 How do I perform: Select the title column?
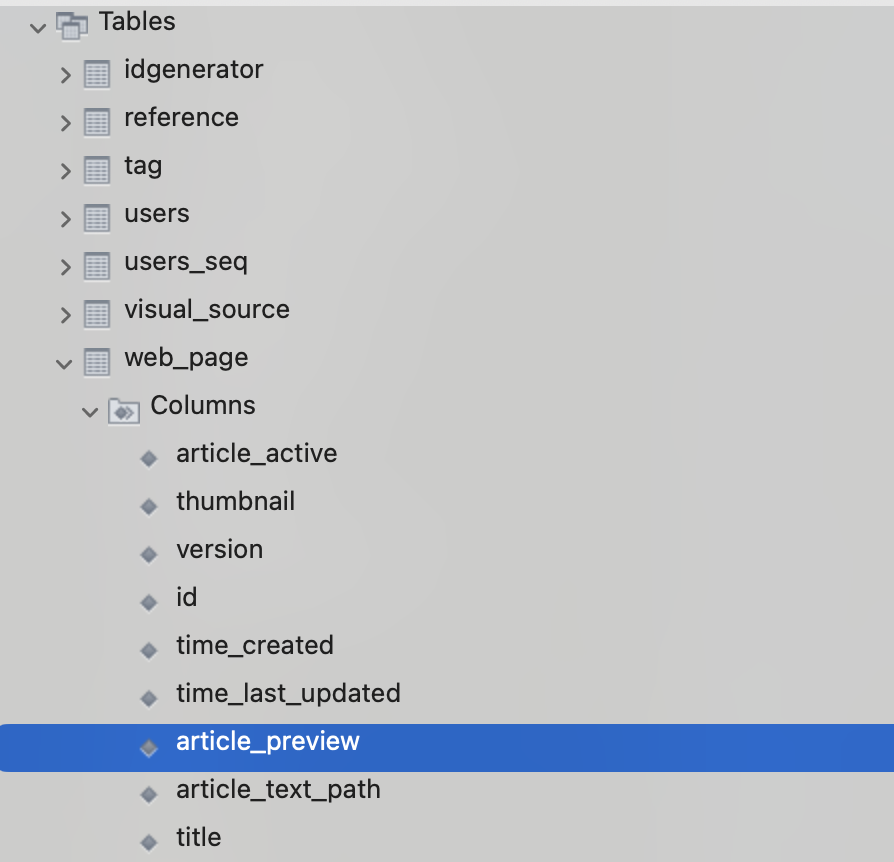(x=198, y=837)
